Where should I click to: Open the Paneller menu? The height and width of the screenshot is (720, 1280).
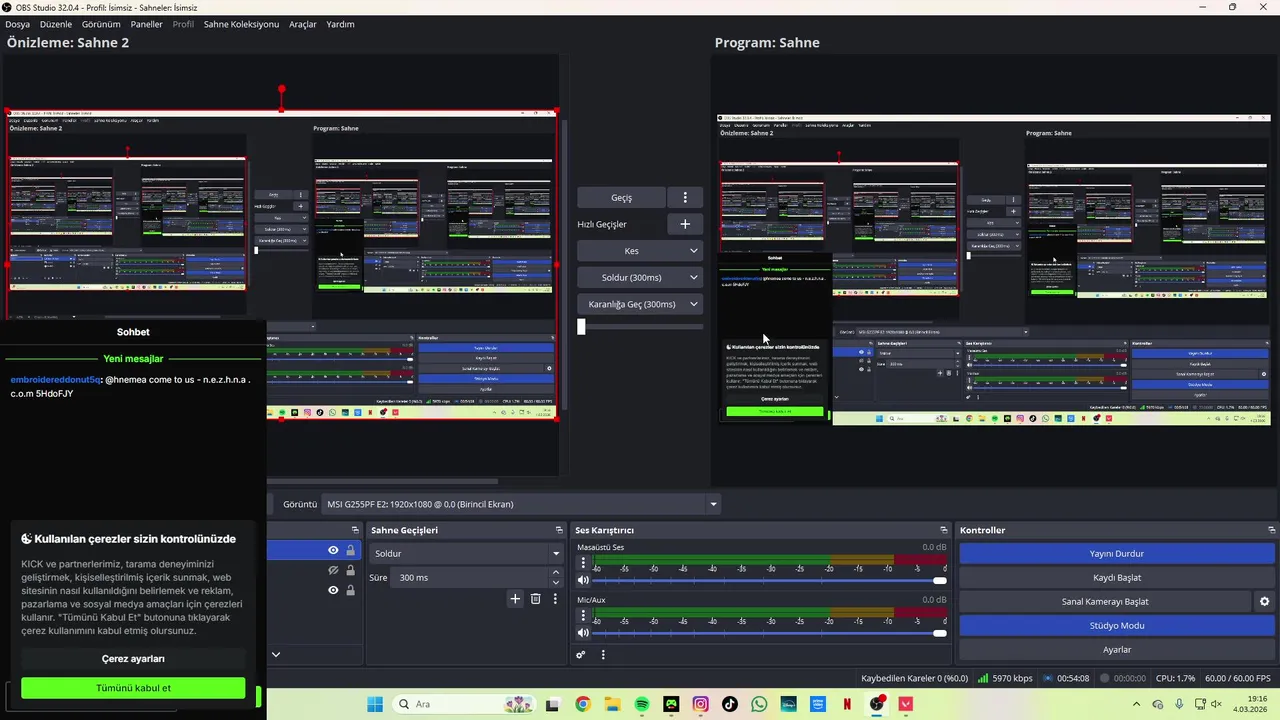(146, 24)
